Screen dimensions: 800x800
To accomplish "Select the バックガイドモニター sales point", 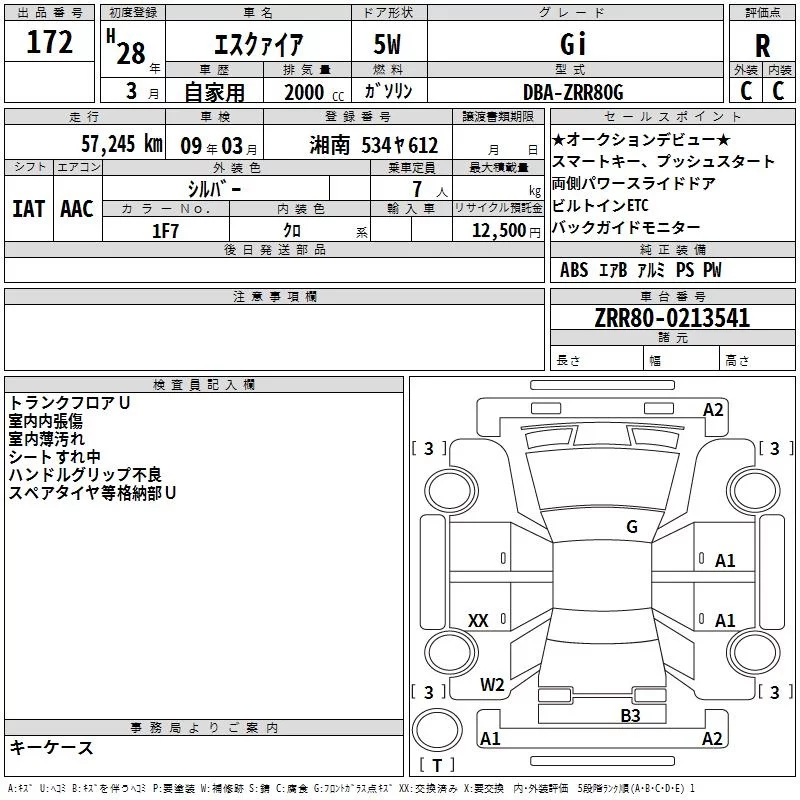I will point(626,227).
